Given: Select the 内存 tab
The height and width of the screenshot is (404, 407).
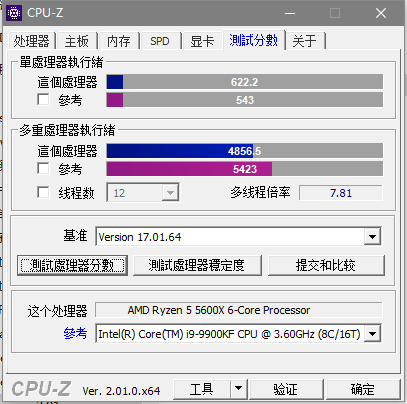Looking at the screenshot, I should pos(118,41).
